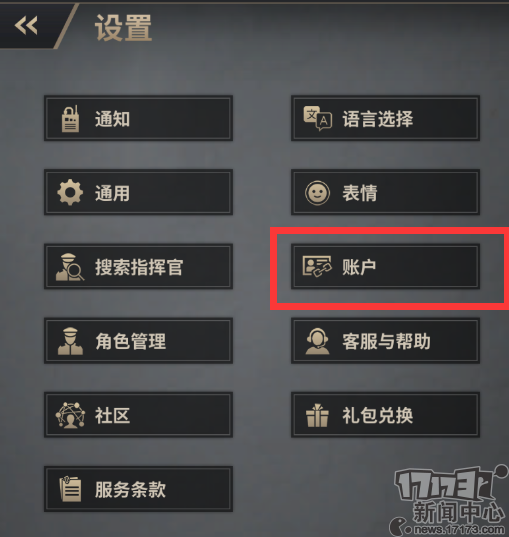Image resolution: width=509 pixels, height=537 pixels.
Task: Click the officer icon for 角色管理
Action: click(70, 341)
